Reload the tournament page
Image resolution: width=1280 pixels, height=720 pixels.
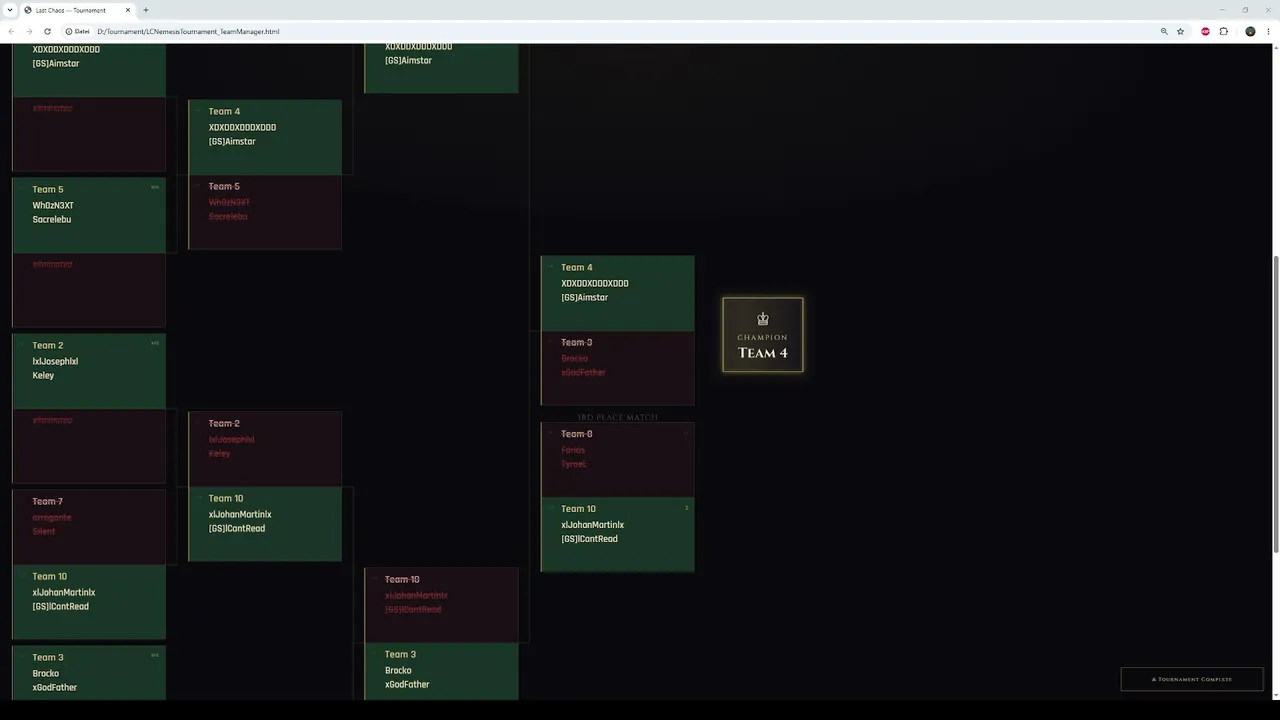47,31
